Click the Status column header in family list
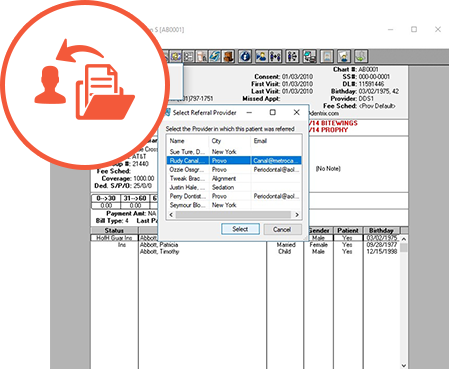The height and width of the screenshot is (369, 449). tap(114, 230)
